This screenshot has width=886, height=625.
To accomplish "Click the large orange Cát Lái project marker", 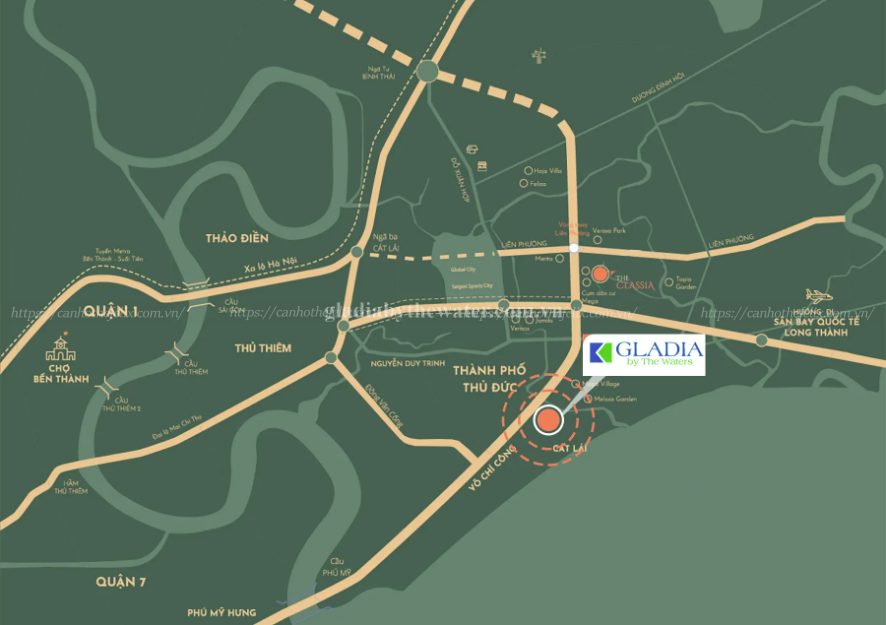I will point(548,420).
